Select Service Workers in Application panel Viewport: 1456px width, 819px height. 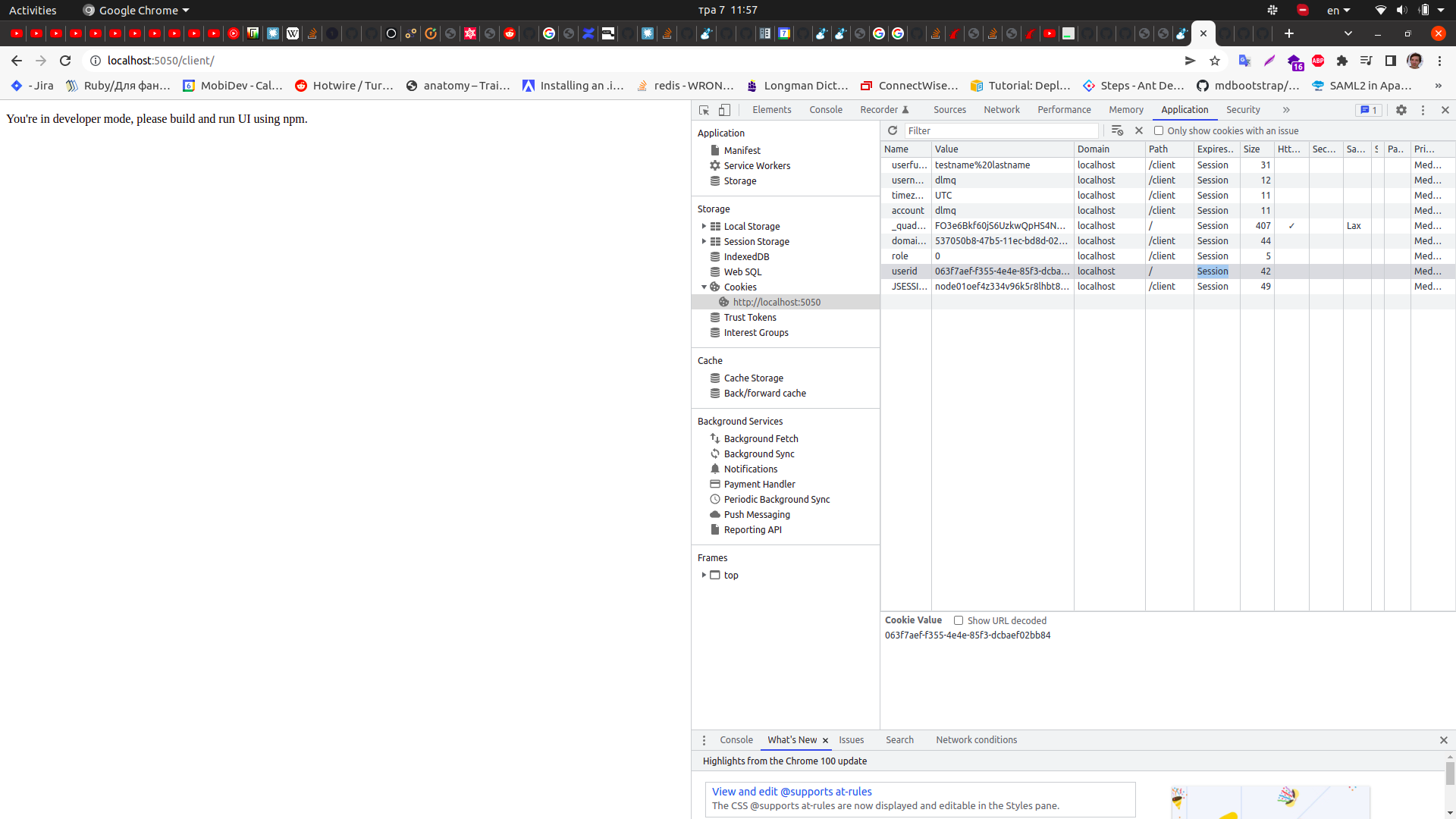point(756,165)
